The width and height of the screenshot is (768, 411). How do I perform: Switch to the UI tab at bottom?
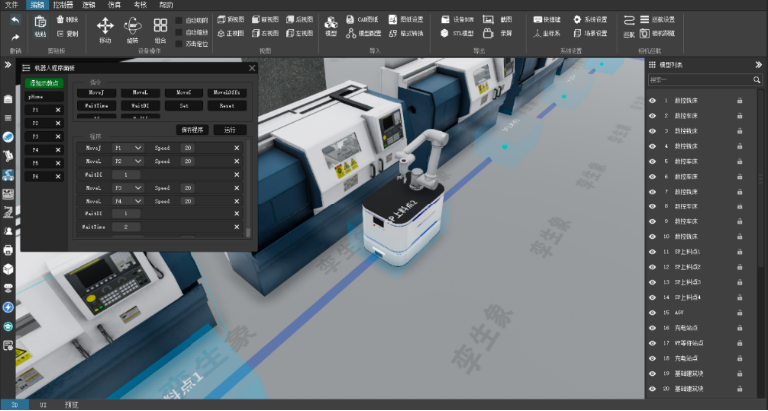coord(43,405)
